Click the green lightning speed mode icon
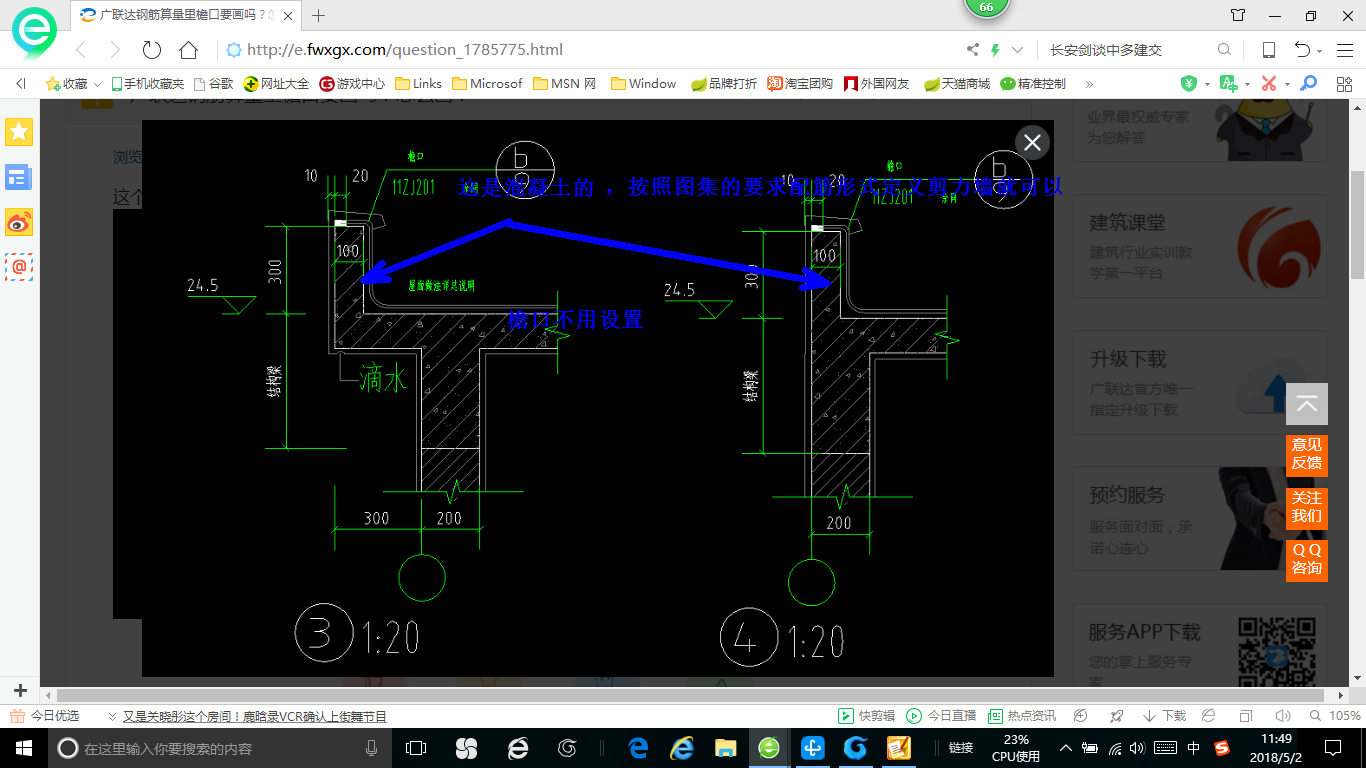The image size is (1366, 768). [995, 50]
